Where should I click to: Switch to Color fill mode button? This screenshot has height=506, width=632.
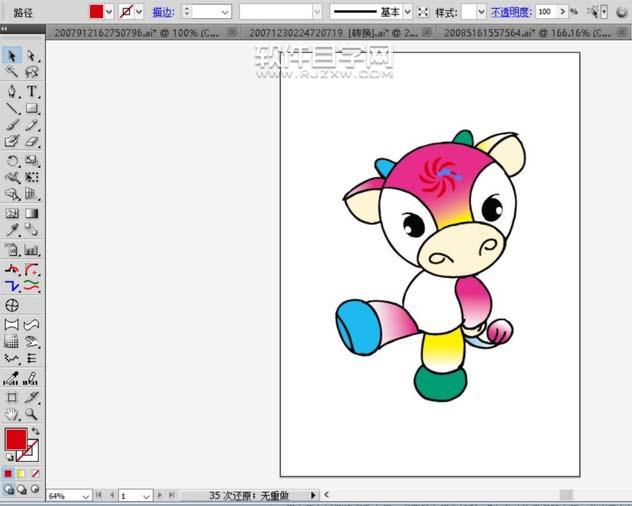click(9, 473)
